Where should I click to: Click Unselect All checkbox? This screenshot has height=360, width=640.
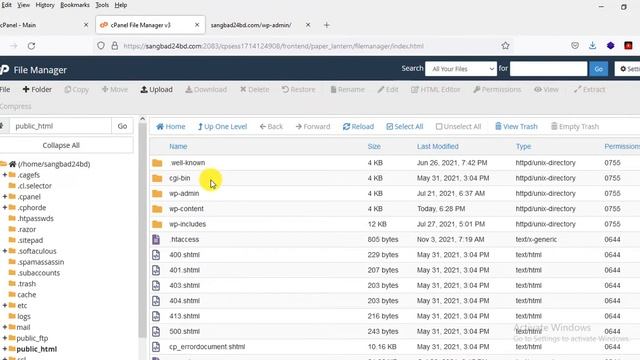click(458, 127)
